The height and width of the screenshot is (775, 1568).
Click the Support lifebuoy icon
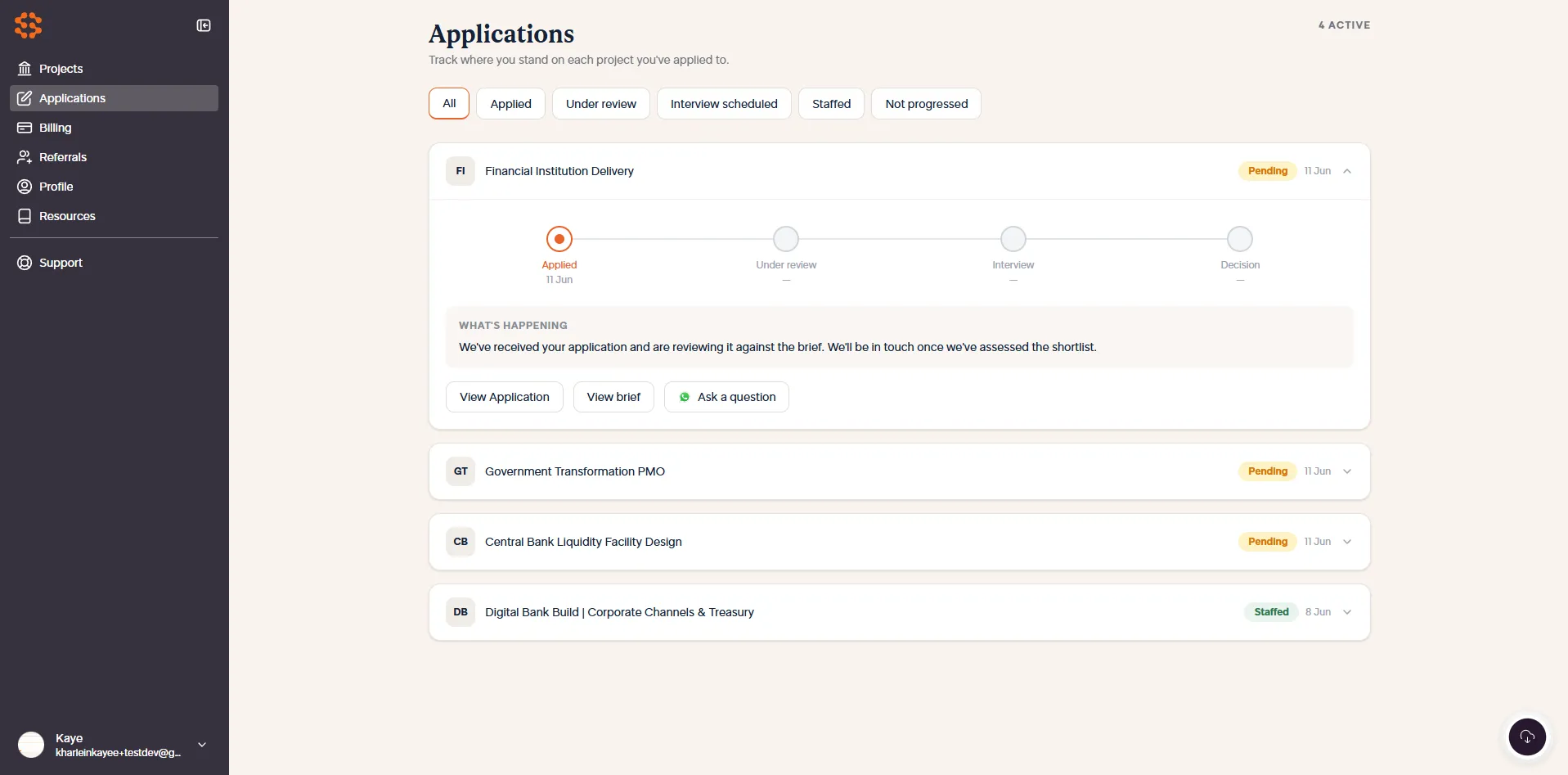25,263
